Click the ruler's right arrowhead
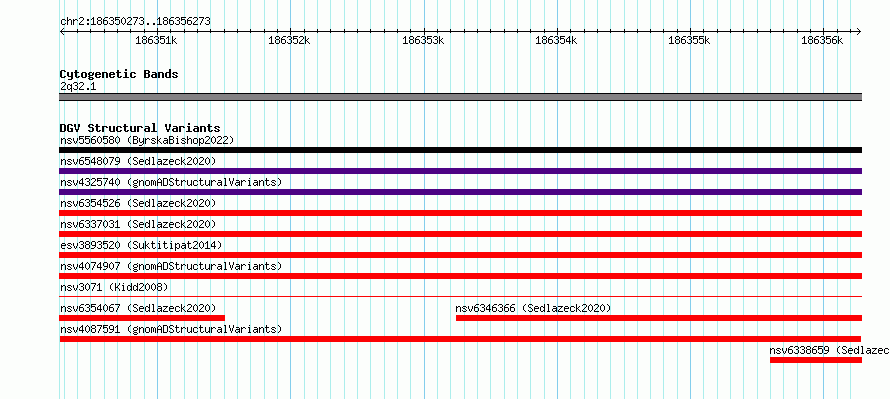The height and width of the screenshot is (399, 890). [859, 31]
